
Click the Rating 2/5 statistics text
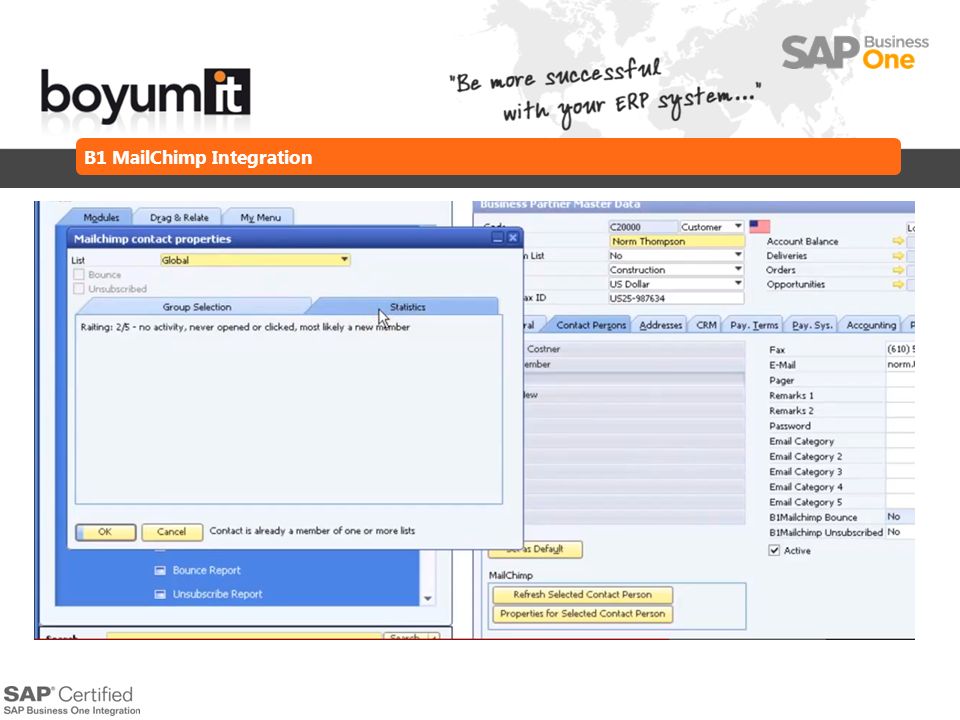point(245,327)
